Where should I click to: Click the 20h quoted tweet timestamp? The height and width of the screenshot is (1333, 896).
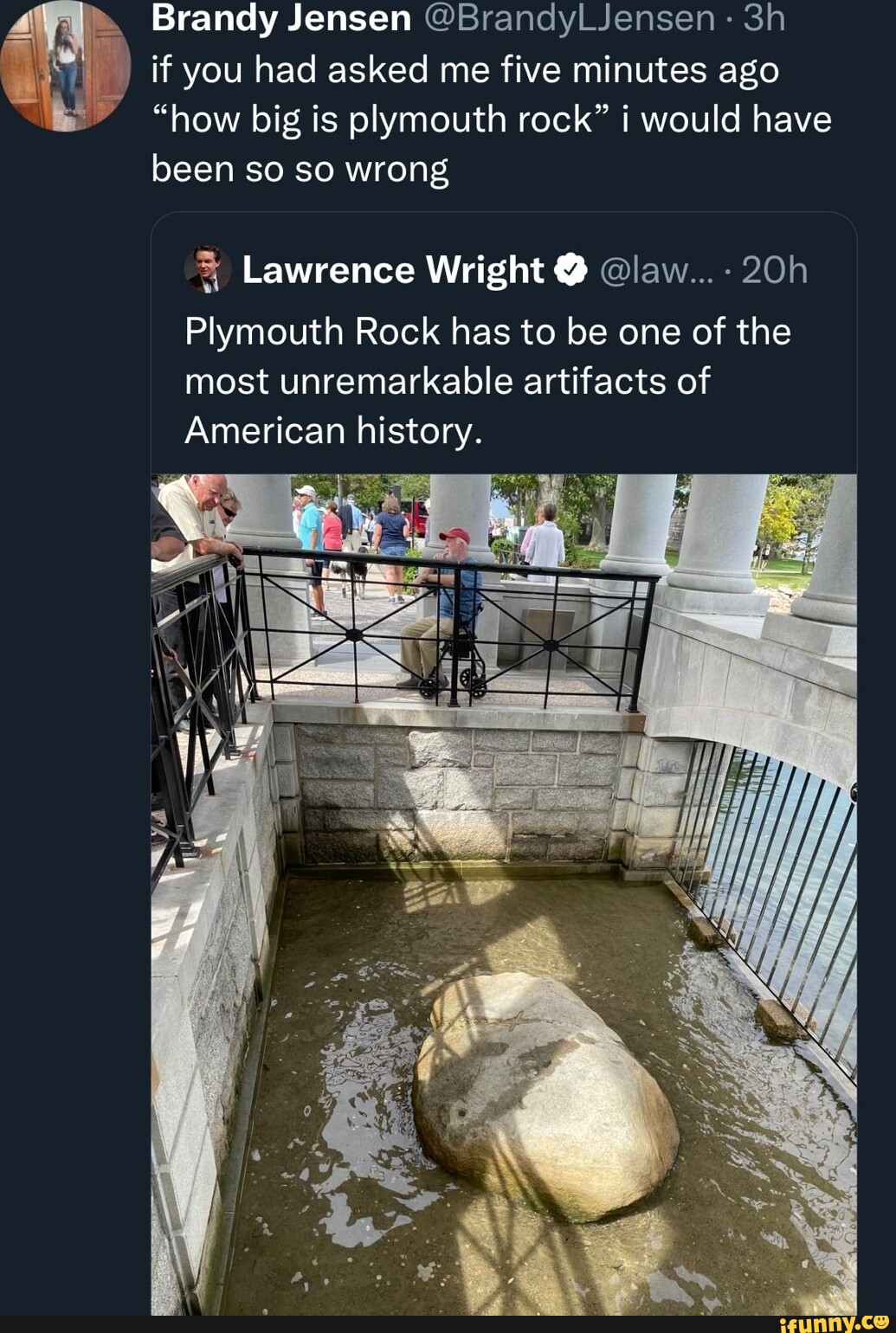tap(775, 271)
